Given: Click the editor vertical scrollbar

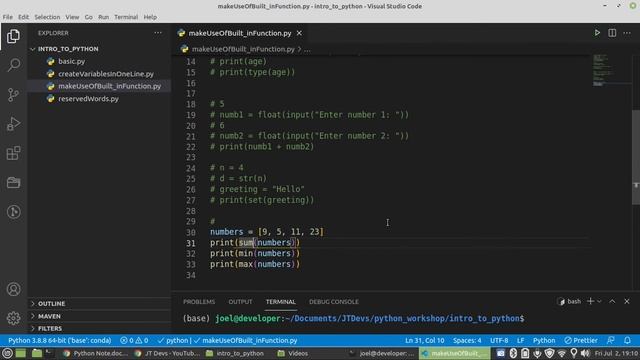Looking at the screenshot, I should [636, 157].
